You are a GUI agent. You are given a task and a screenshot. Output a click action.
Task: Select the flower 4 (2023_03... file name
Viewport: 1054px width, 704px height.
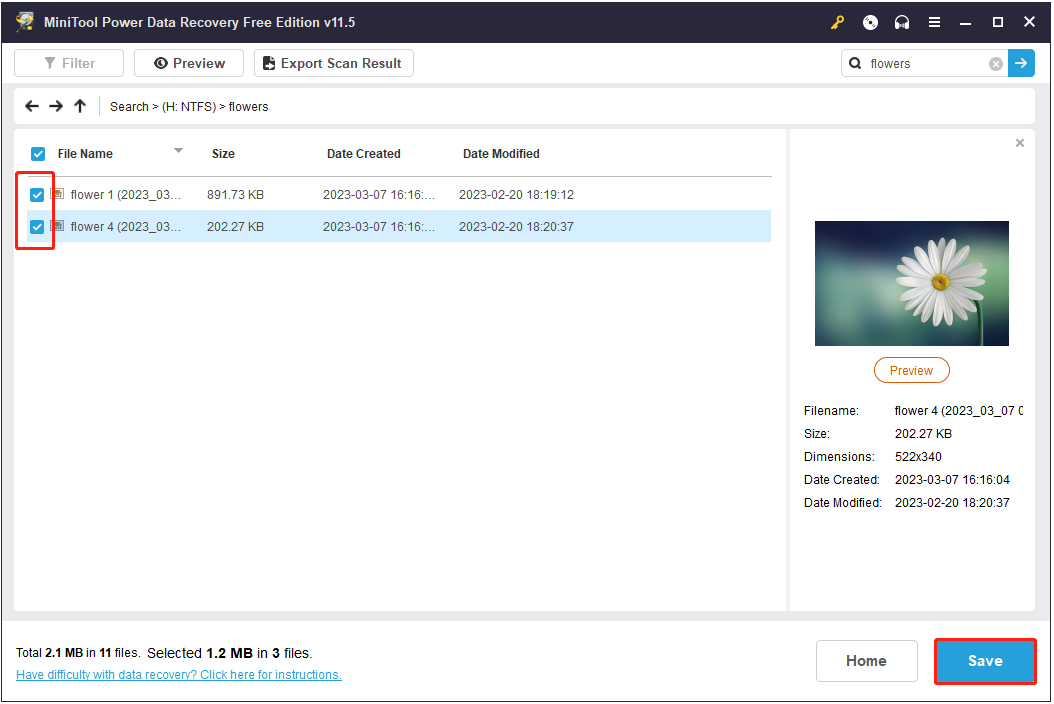(126, 227)
